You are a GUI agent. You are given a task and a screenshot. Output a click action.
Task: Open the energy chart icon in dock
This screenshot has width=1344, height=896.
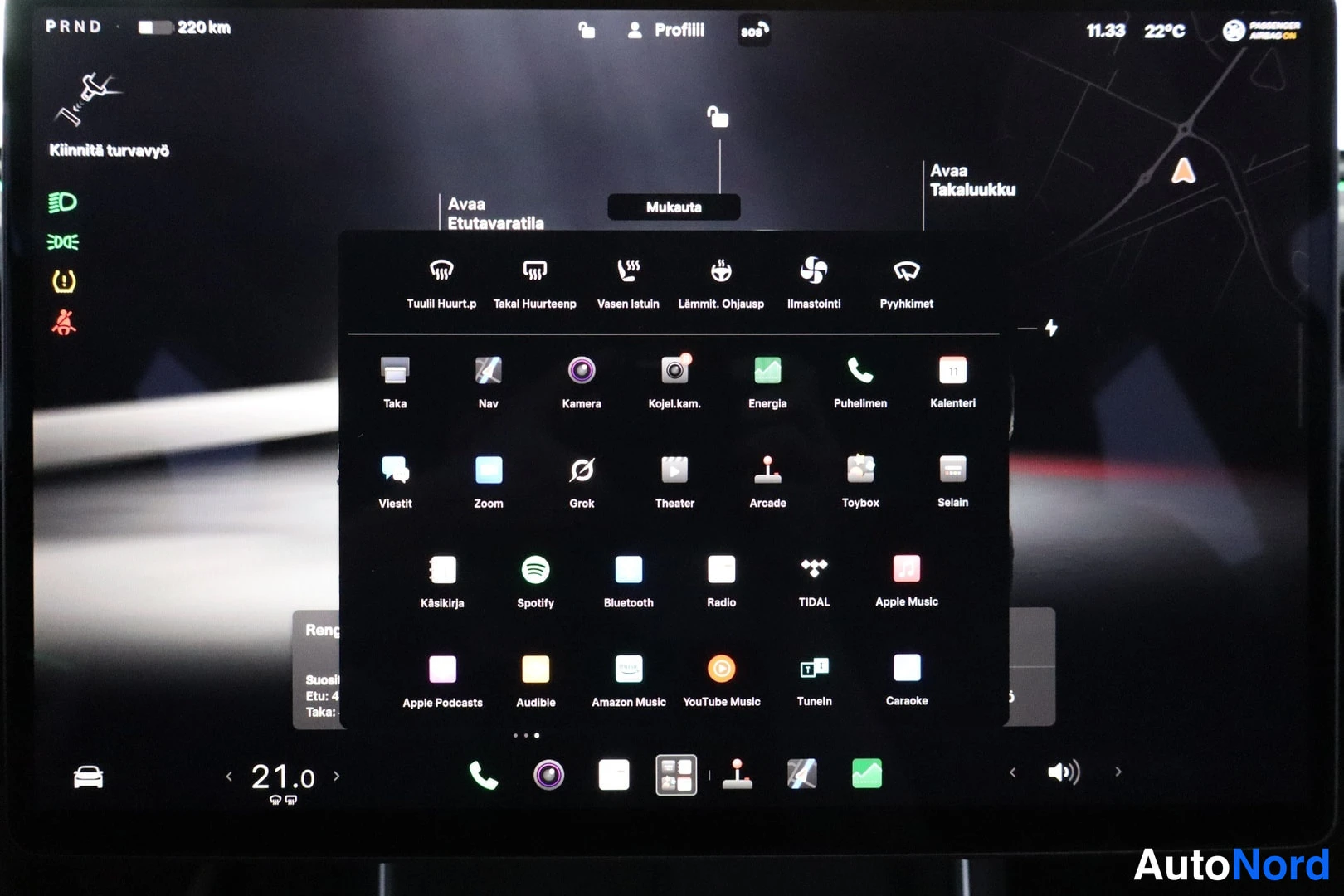[867, 775]
